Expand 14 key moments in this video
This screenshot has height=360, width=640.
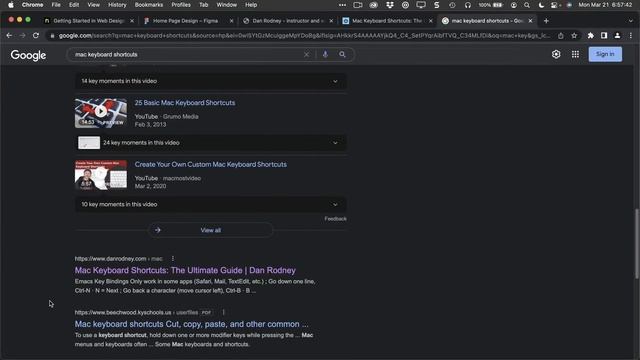point(211,81)
